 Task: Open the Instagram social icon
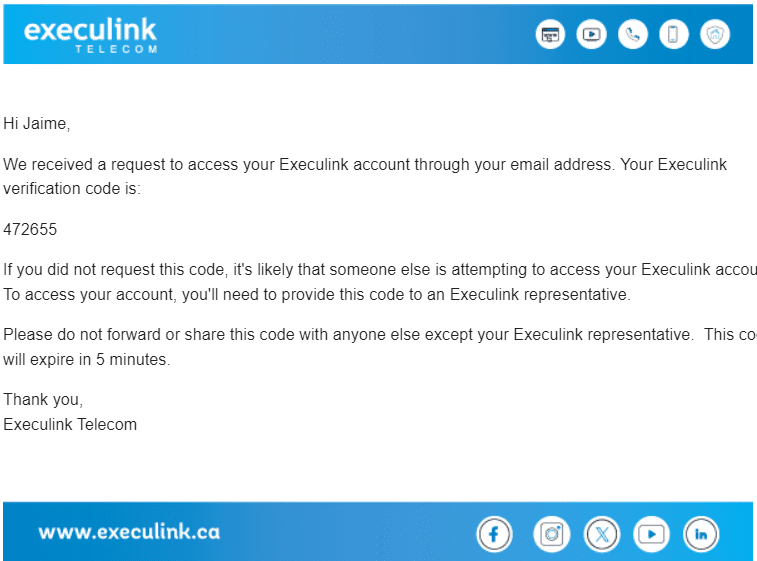(x=551, y=534)
